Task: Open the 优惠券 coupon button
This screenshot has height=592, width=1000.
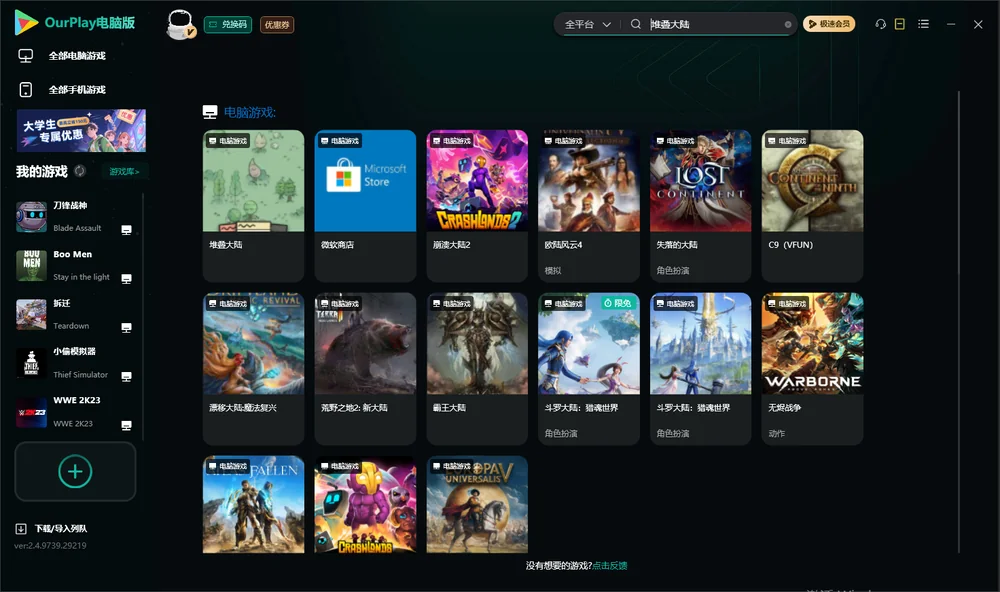Action: (x=277, y=25)
